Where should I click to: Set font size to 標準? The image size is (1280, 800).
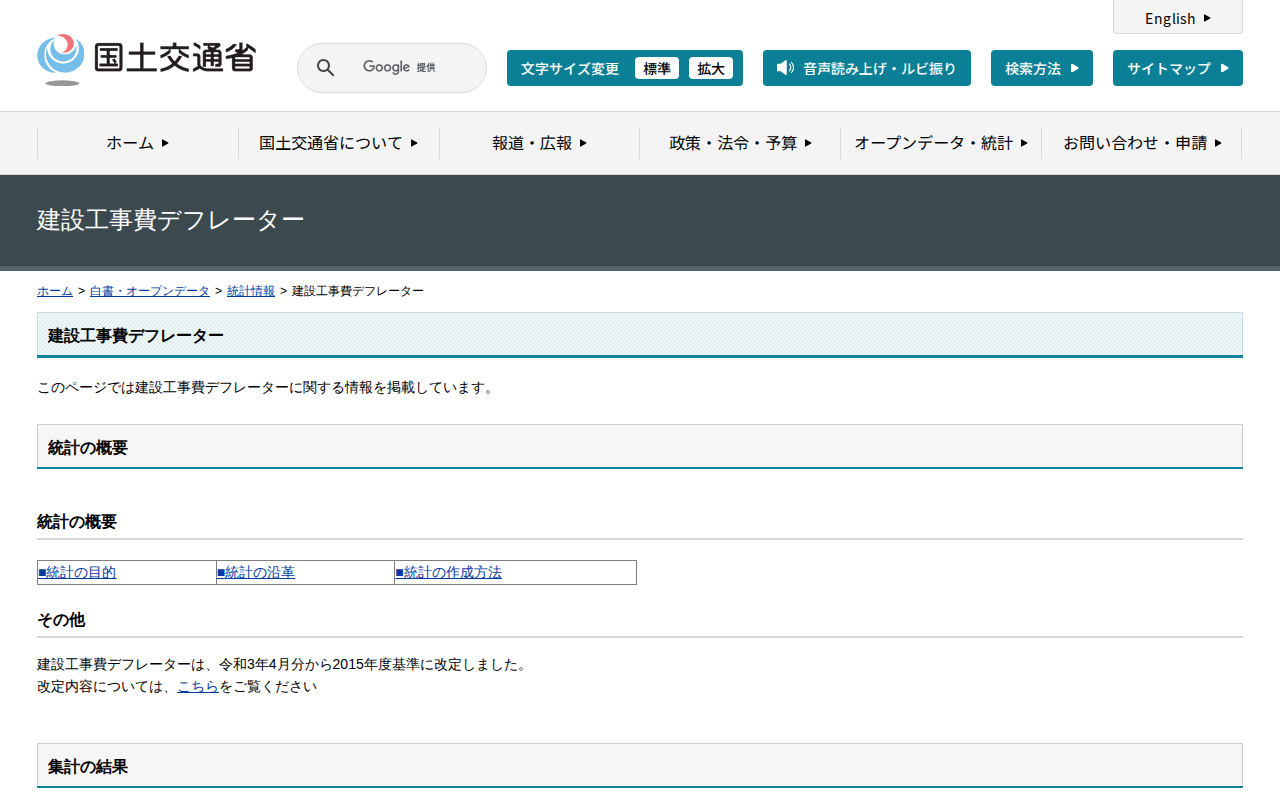coord(657,68)
